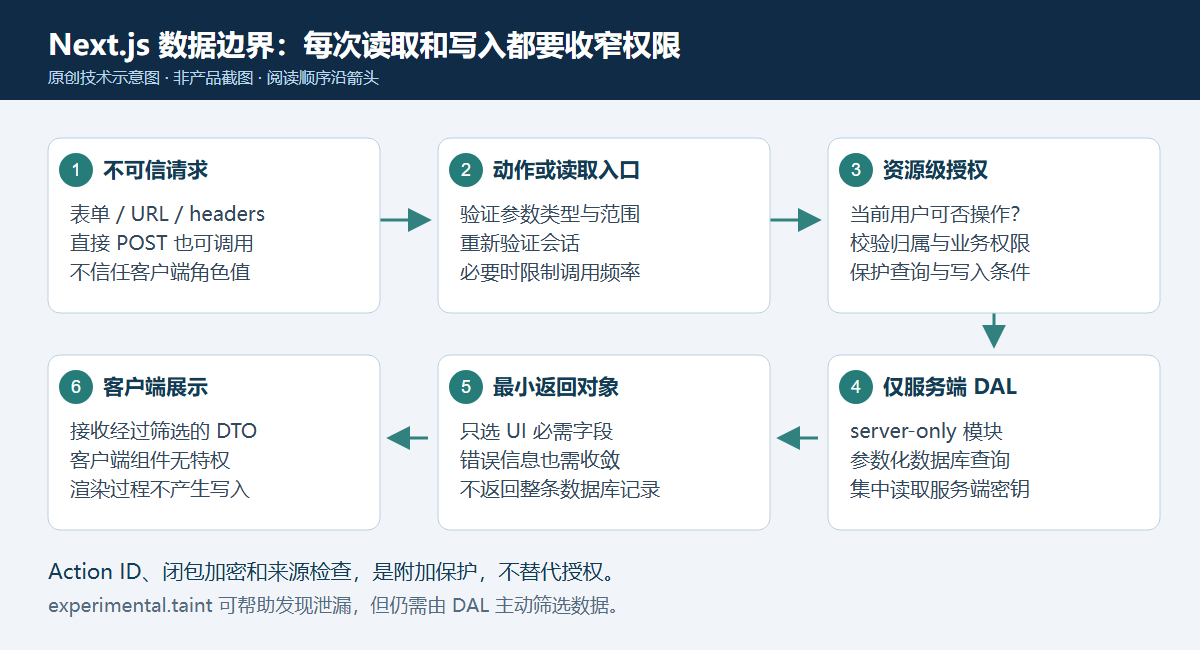The height and width of the screenshot is (650, 1200).
Task: Click the line "客户端组件无特权"
Action: tap(150, 460)
